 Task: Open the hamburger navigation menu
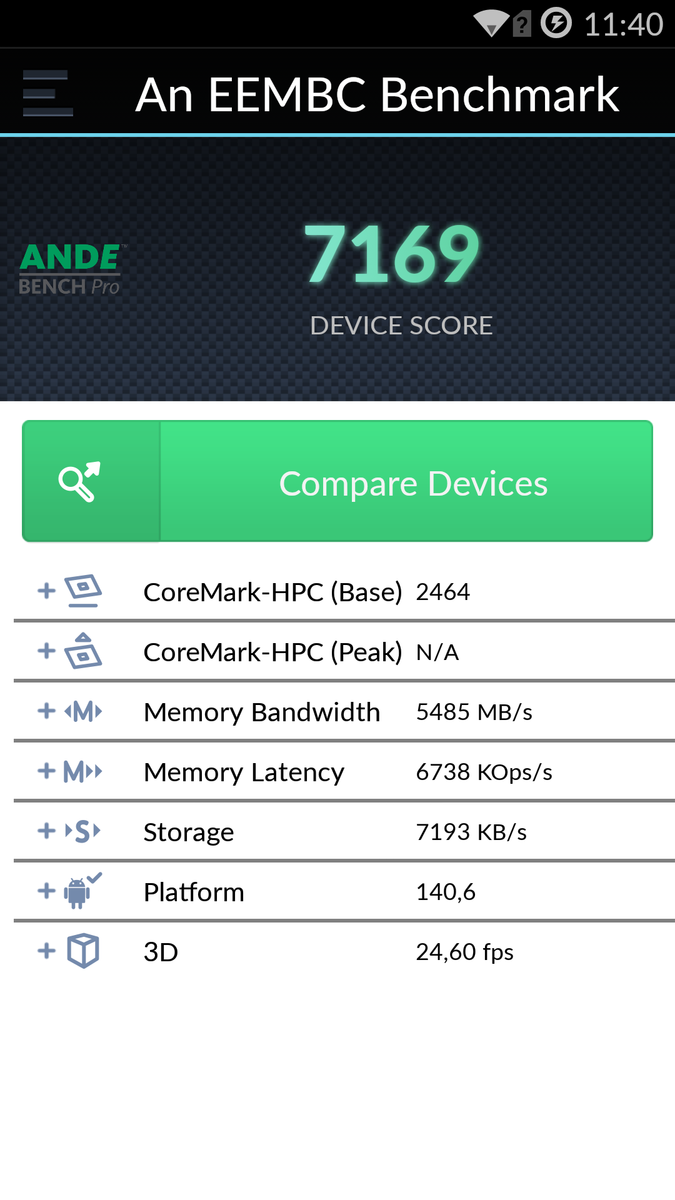(x=46, y=95)
